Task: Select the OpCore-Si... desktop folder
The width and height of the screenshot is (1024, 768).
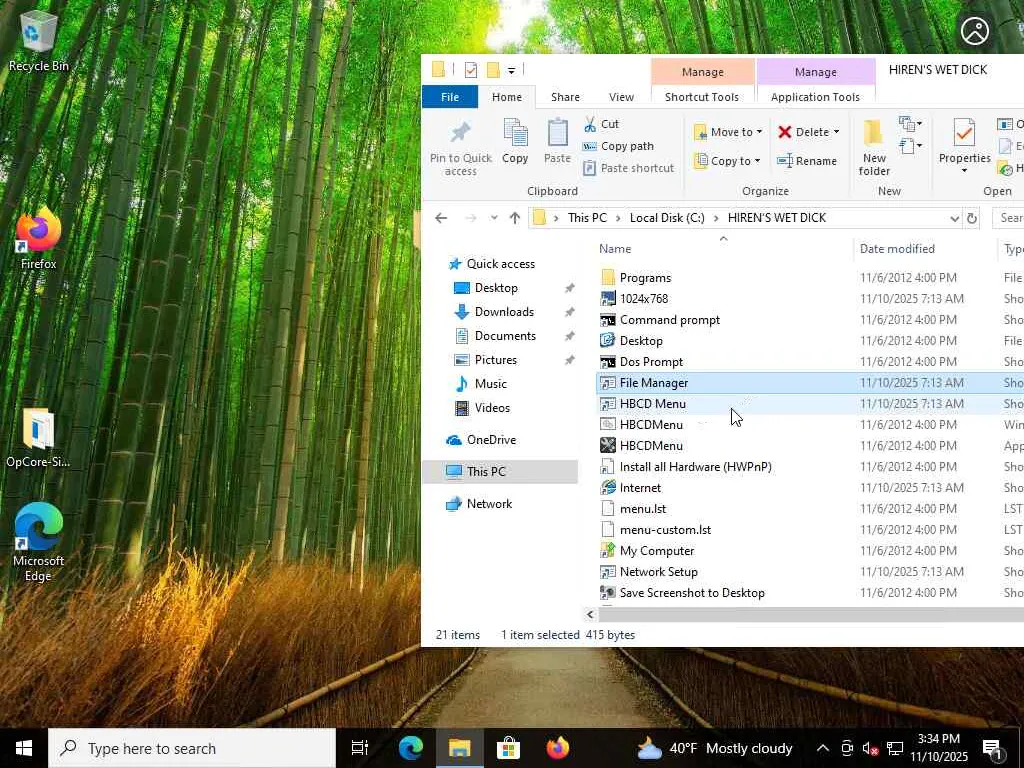Action: coord(38,438)
